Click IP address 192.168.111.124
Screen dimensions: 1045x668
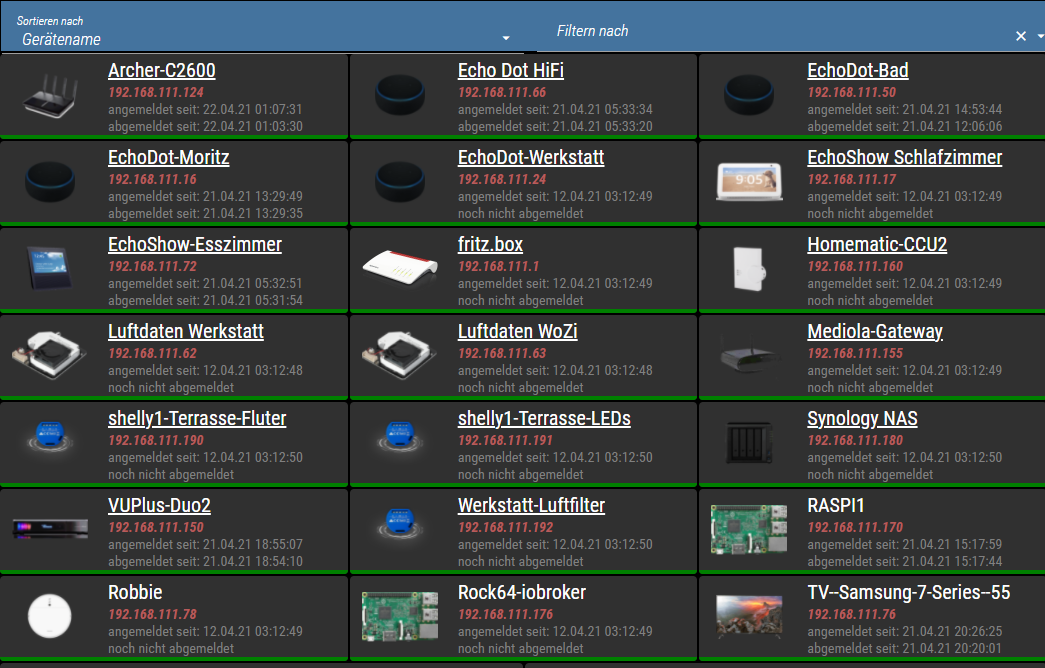(x=156, y=93)
